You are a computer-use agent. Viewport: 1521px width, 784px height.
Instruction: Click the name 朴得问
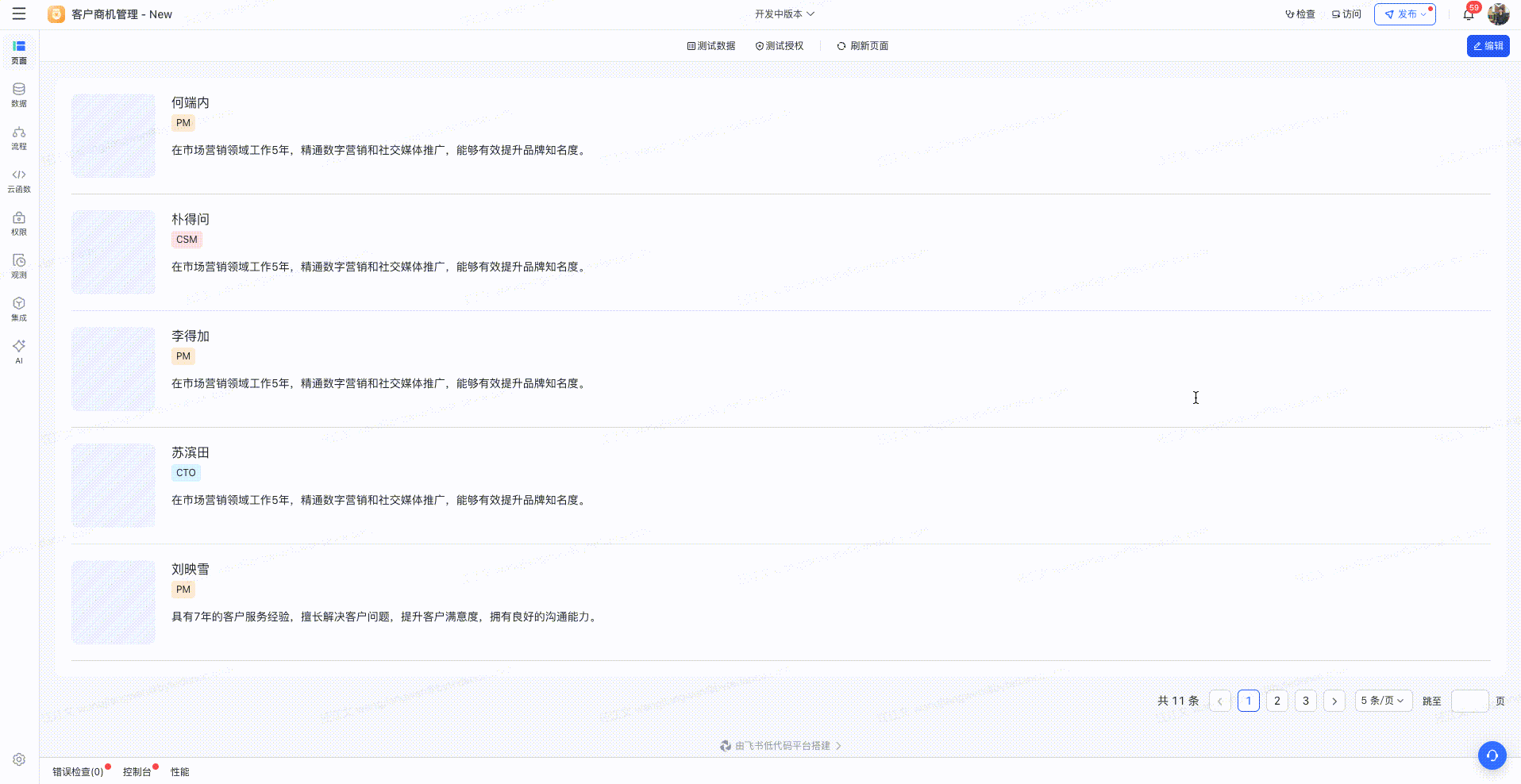coord(191,219)
